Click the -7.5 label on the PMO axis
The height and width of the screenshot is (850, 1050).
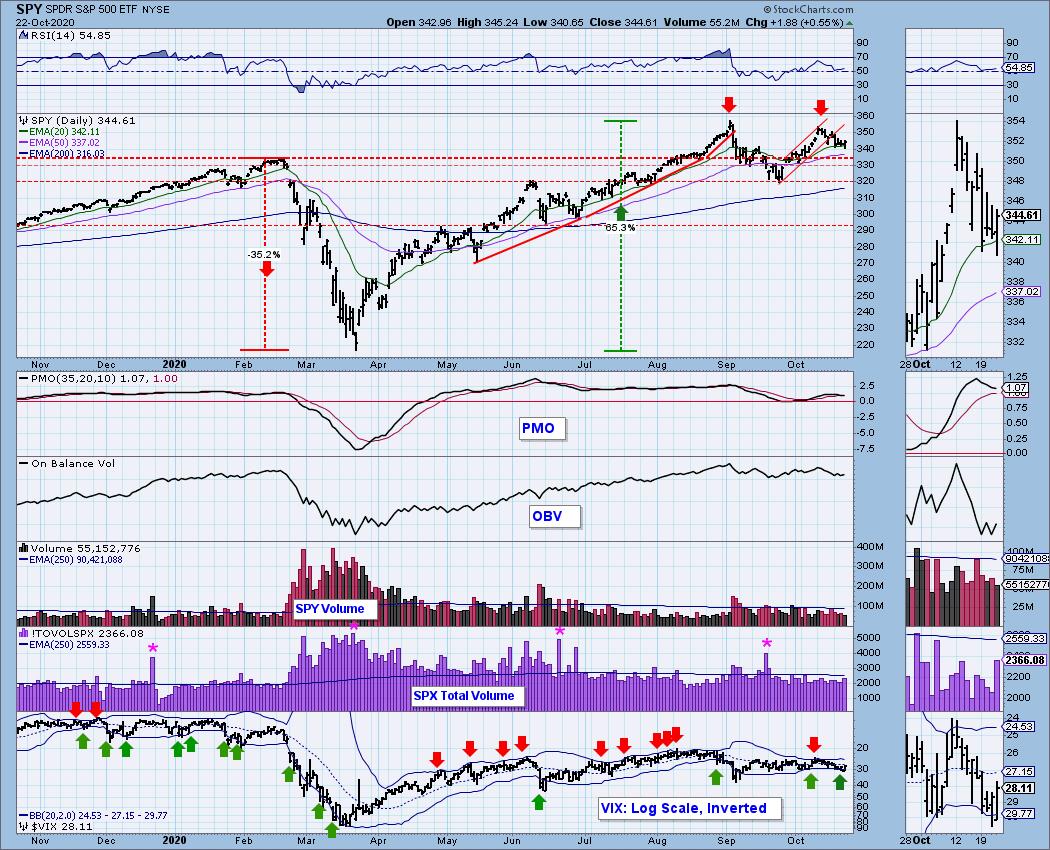(x=865, y=449)
